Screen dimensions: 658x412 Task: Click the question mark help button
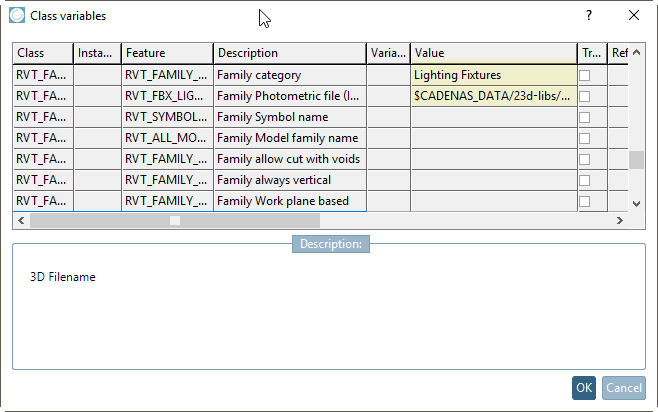pos(589,16)
